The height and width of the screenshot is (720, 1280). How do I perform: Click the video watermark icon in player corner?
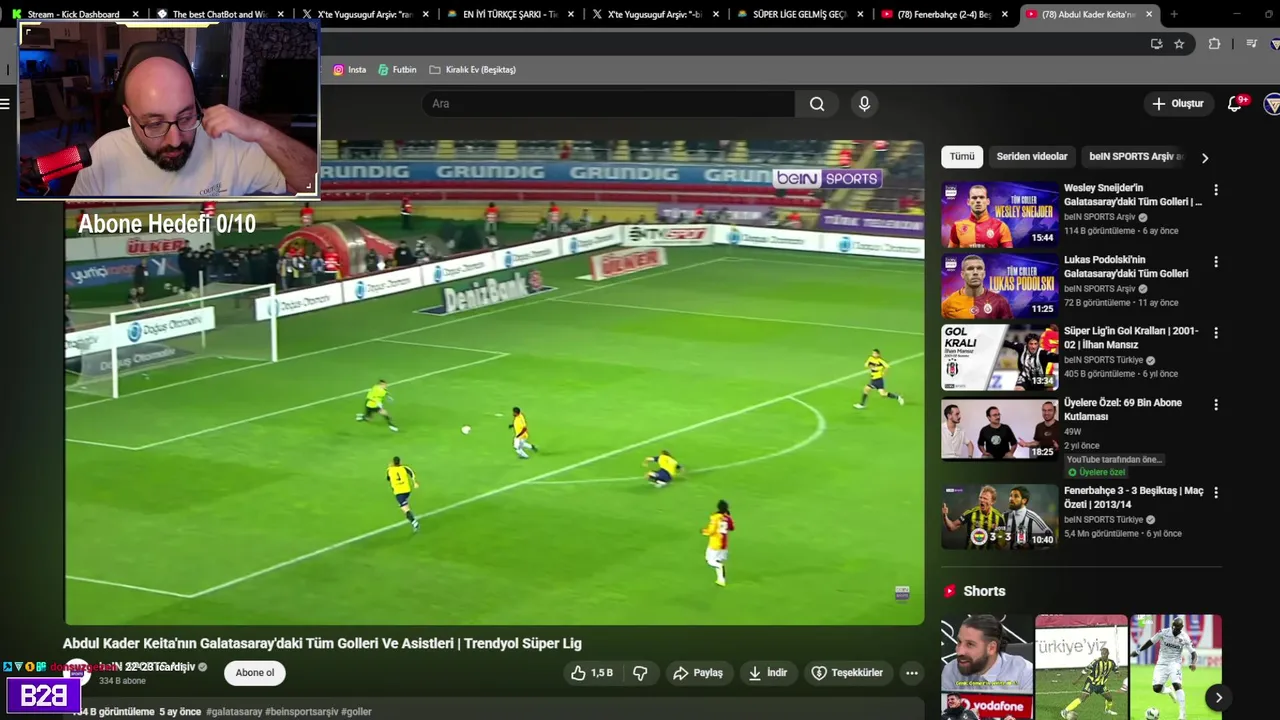point(902,593)
